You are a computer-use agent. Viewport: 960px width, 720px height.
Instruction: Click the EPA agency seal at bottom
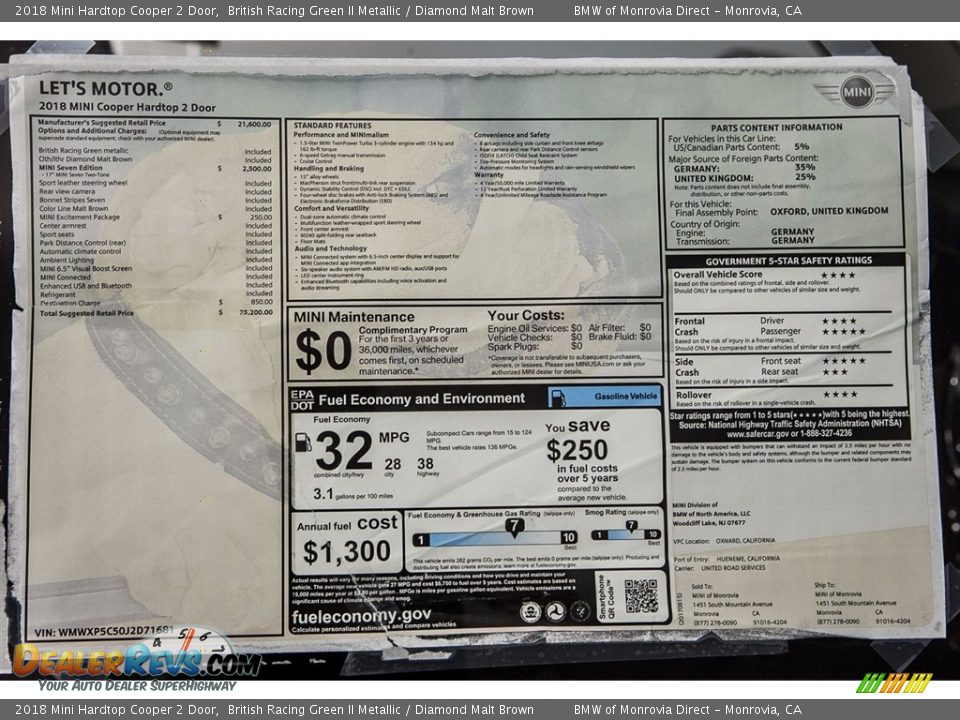[x=530, y=611]
